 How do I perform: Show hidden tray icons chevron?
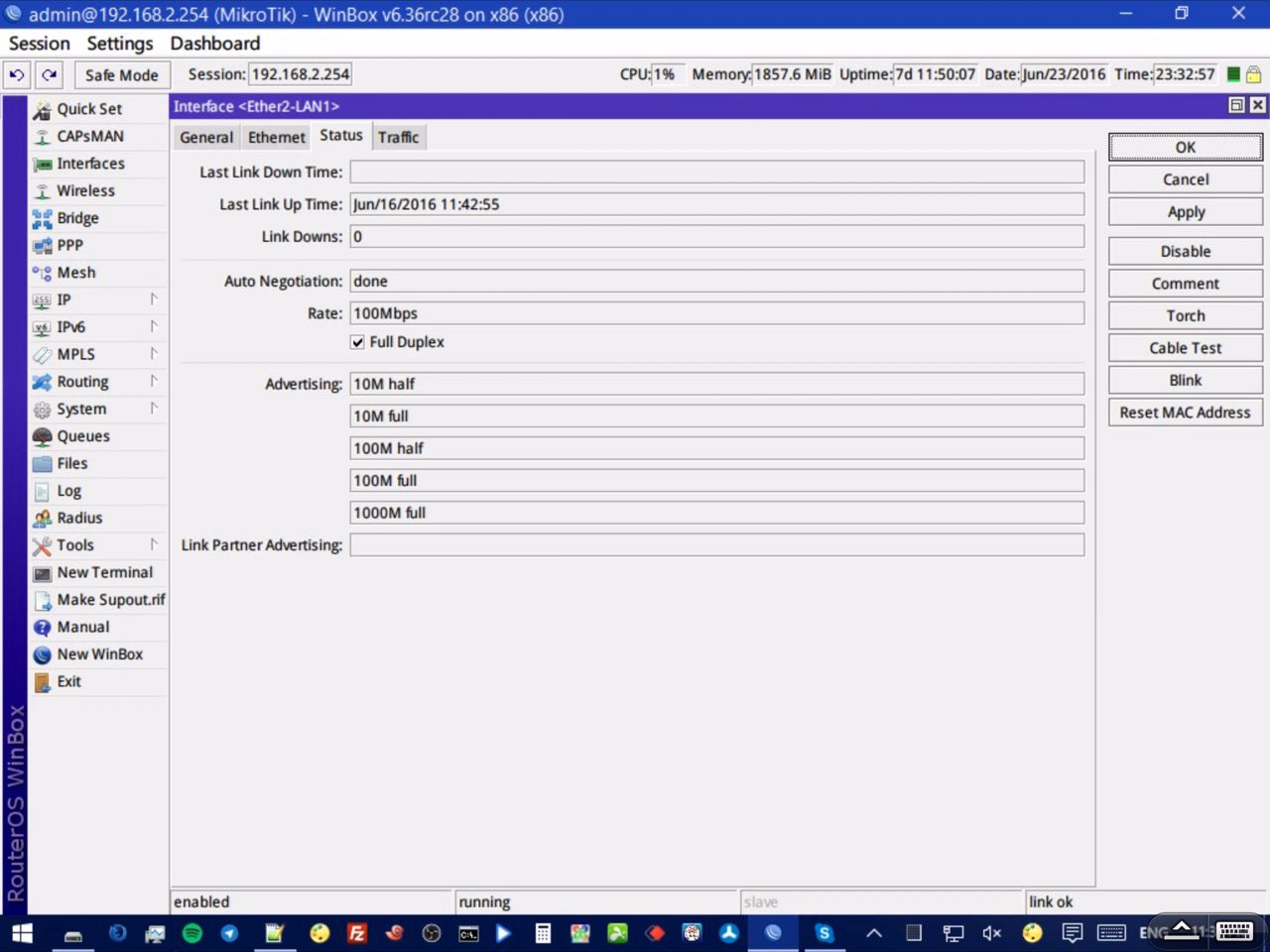(874, 933)
